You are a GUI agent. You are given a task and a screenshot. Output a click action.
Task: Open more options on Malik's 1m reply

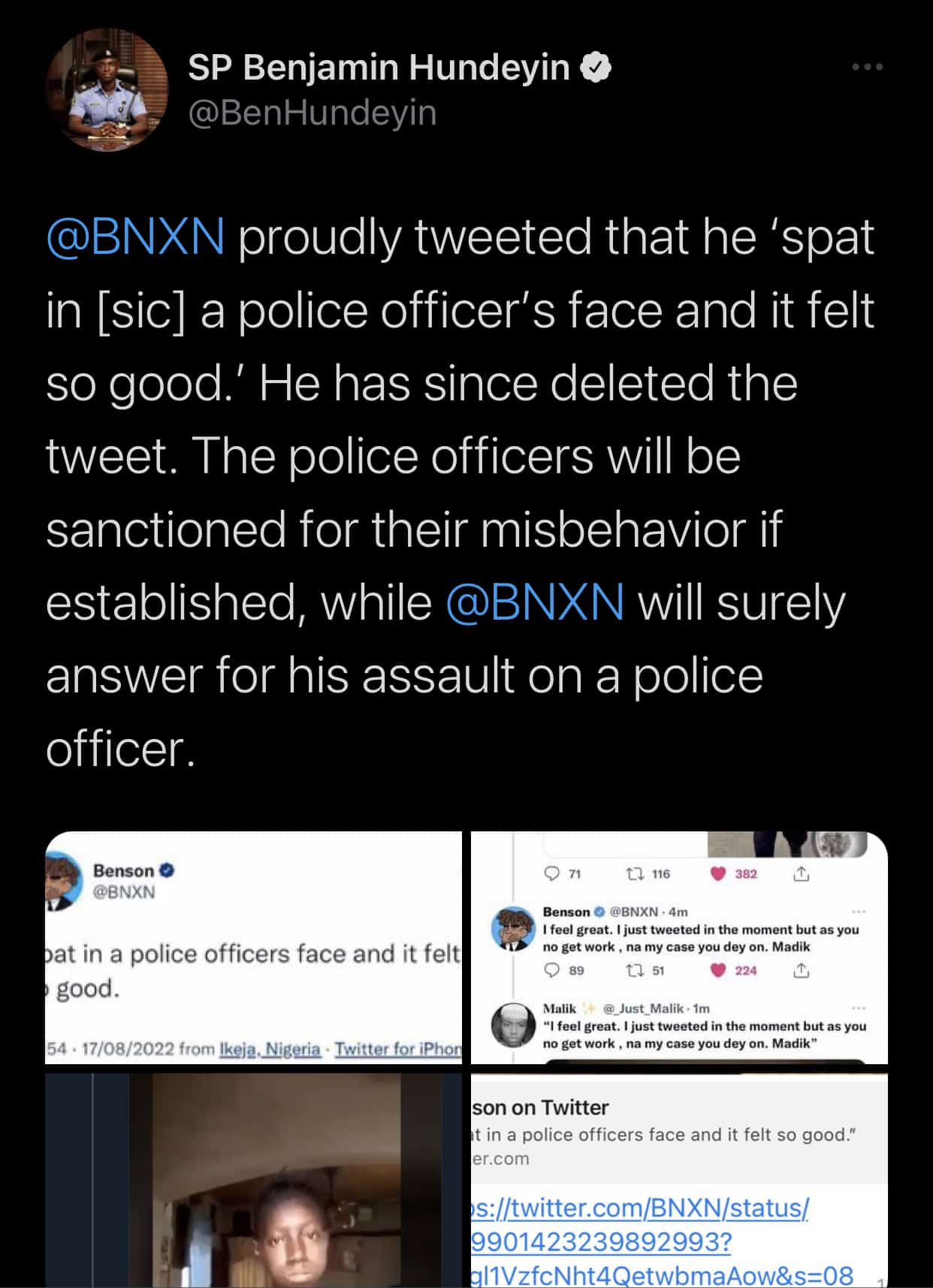click(859, 1008)
